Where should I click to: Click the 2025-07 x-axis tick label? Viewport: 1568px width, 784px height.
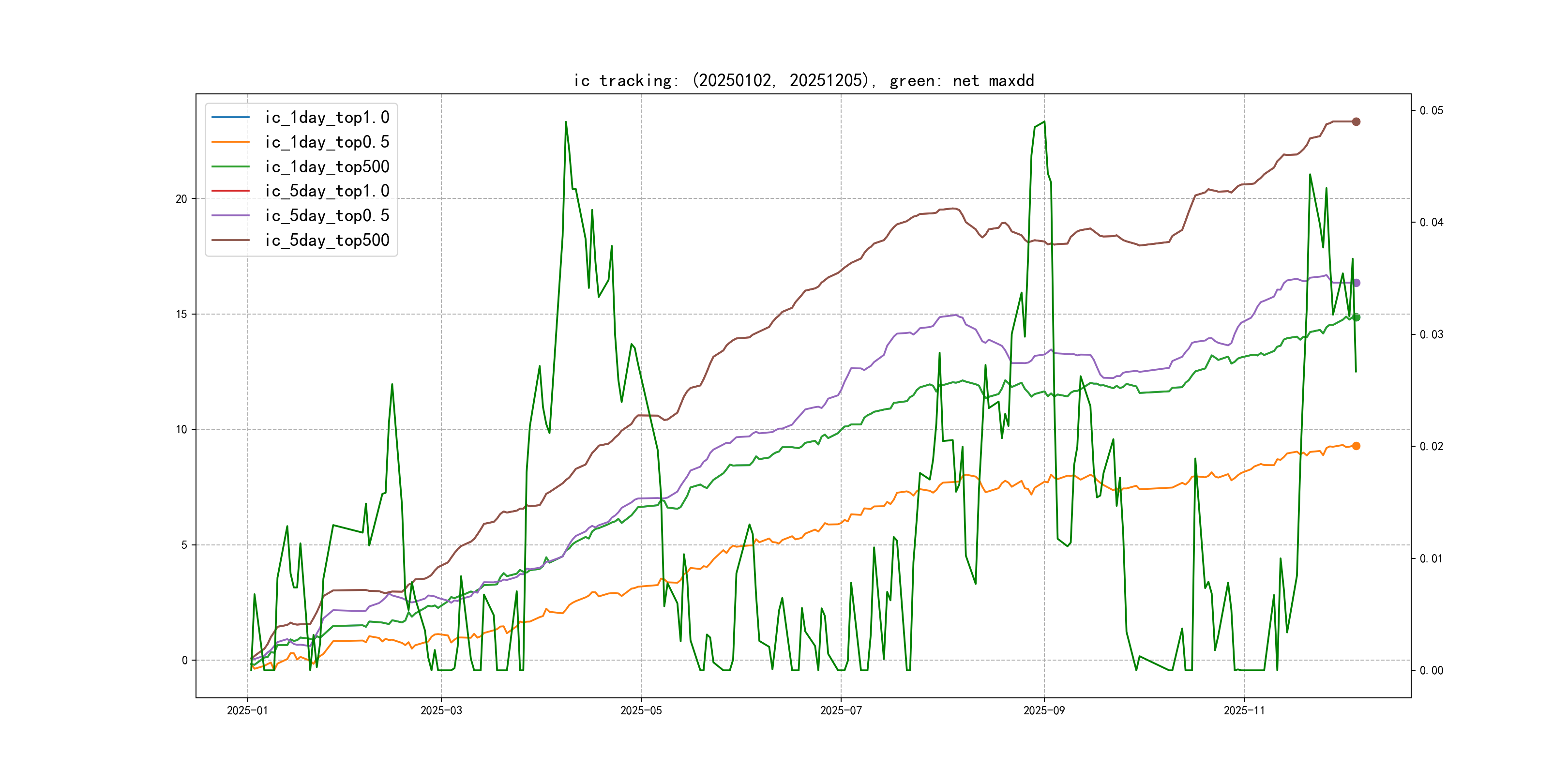841,710
